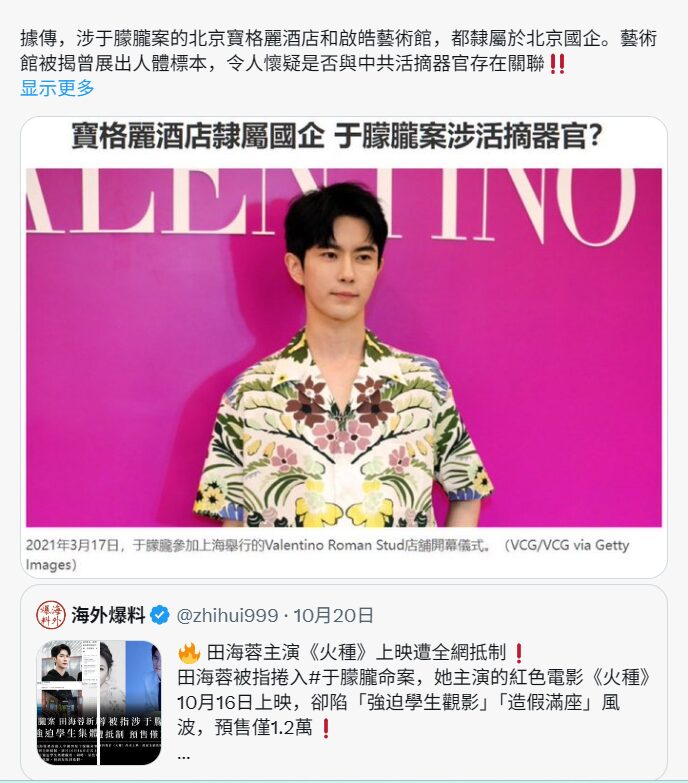Click the double red exclamation emoji after 關聯
The image size is (688, 783).
coord(557,64)
